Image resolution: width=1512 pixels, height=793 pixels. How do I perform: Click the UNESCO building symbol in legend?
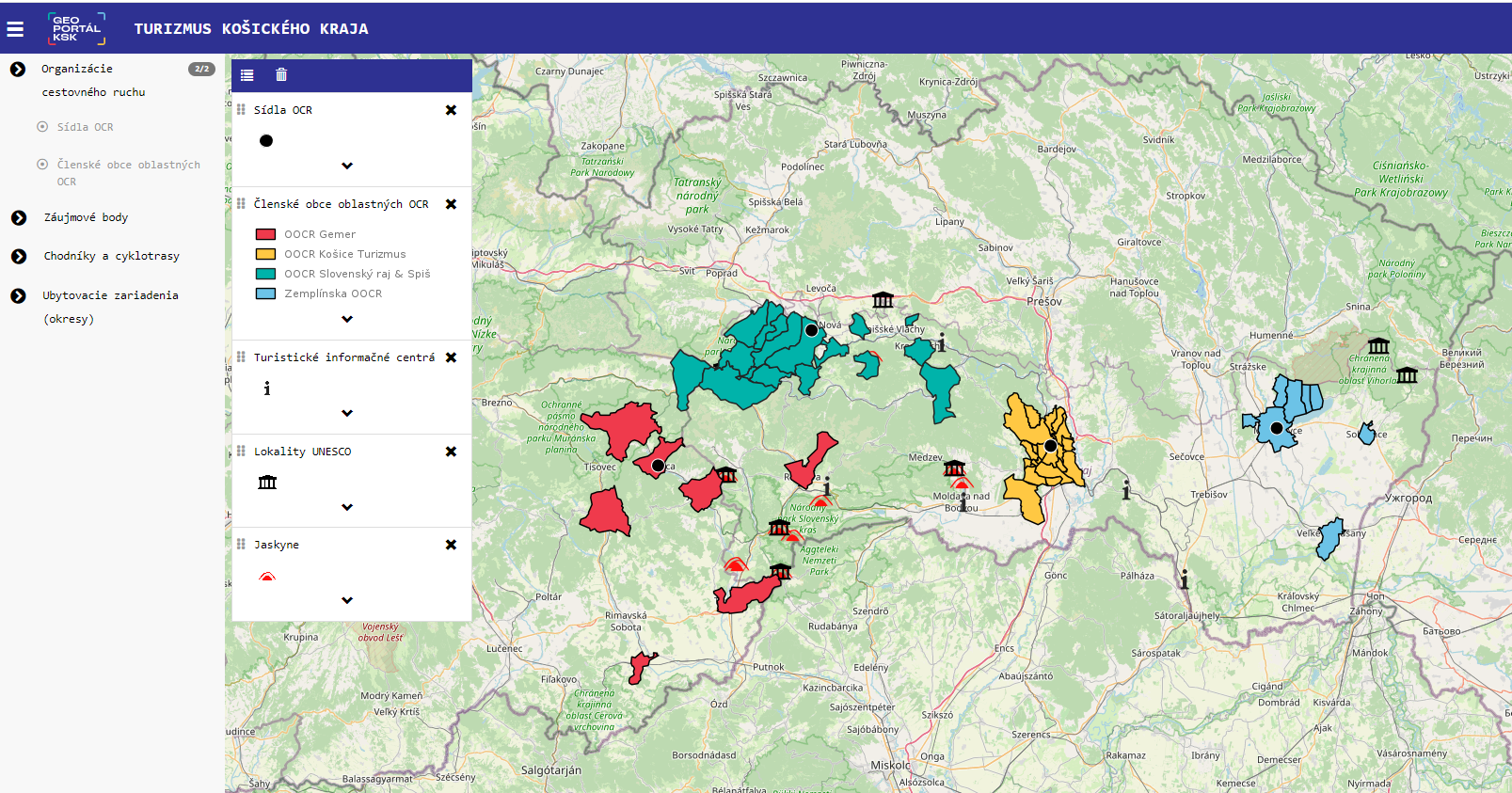267,482
